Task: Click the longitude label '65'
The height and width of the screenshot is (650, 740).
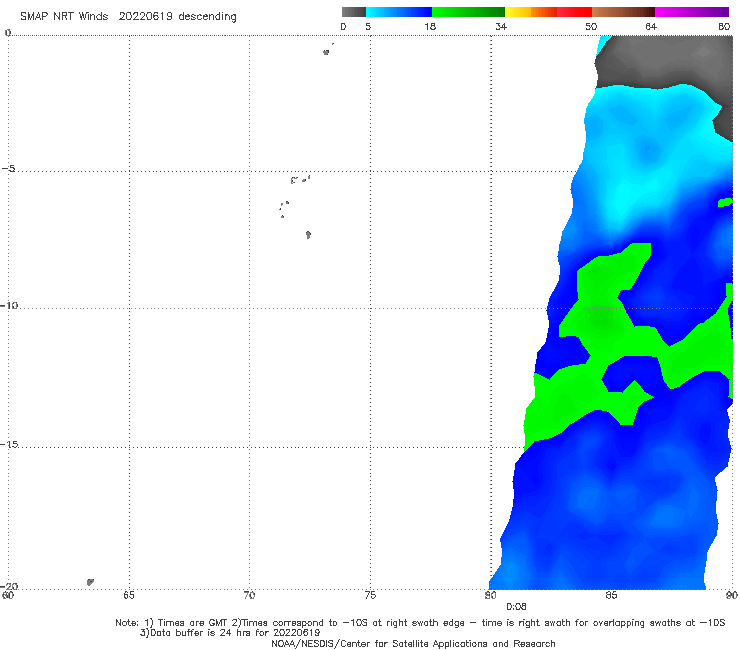Action: coord(129,595)
